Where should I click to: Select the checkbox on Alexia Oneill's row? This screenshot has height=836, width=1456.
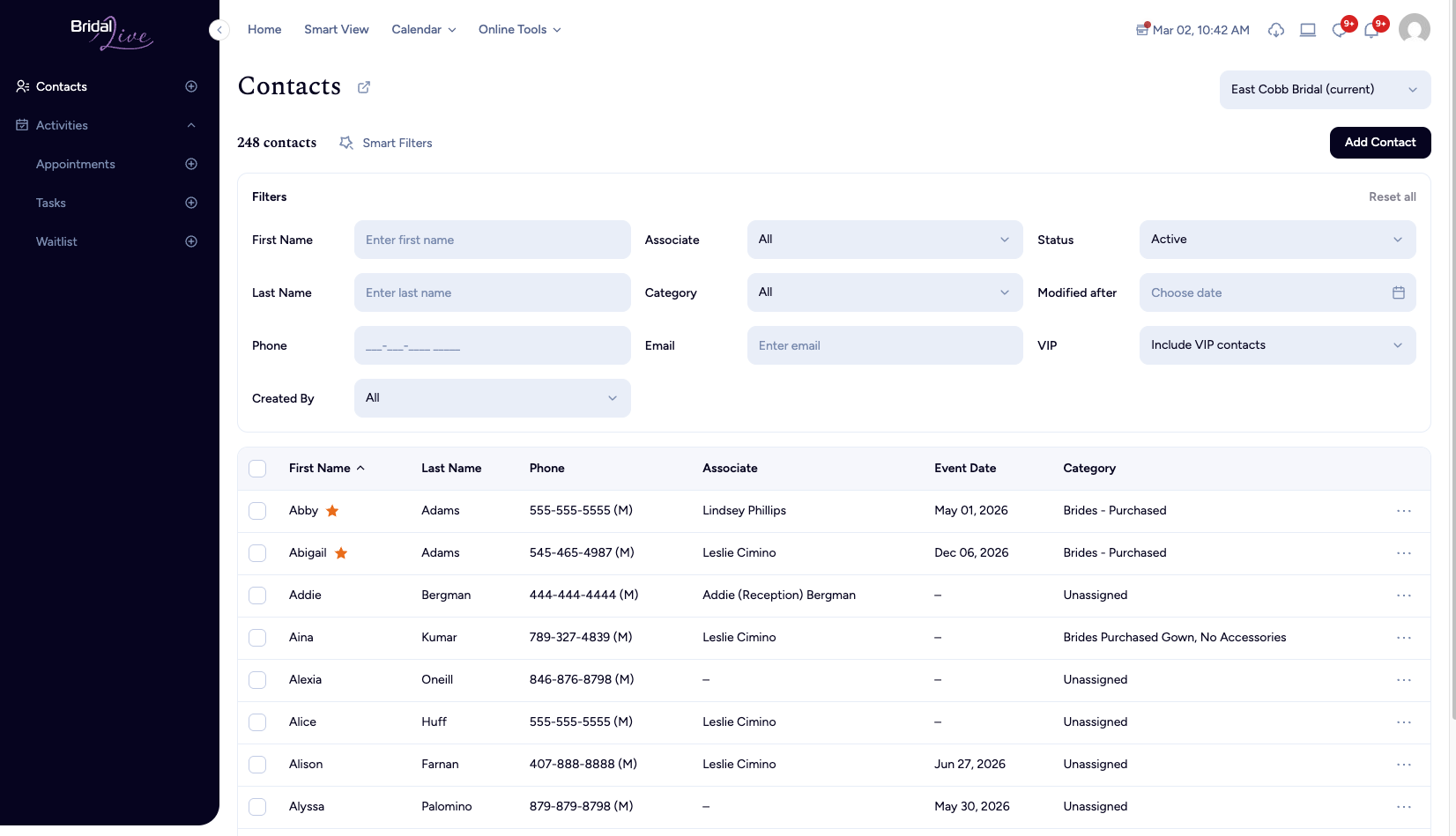tap(257, 680)
